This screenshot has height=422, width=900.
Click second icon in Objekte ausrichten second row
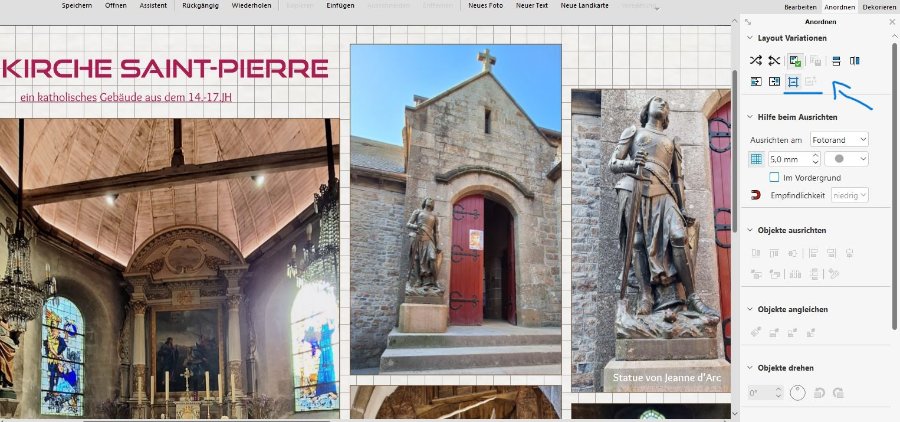point(774,274)
